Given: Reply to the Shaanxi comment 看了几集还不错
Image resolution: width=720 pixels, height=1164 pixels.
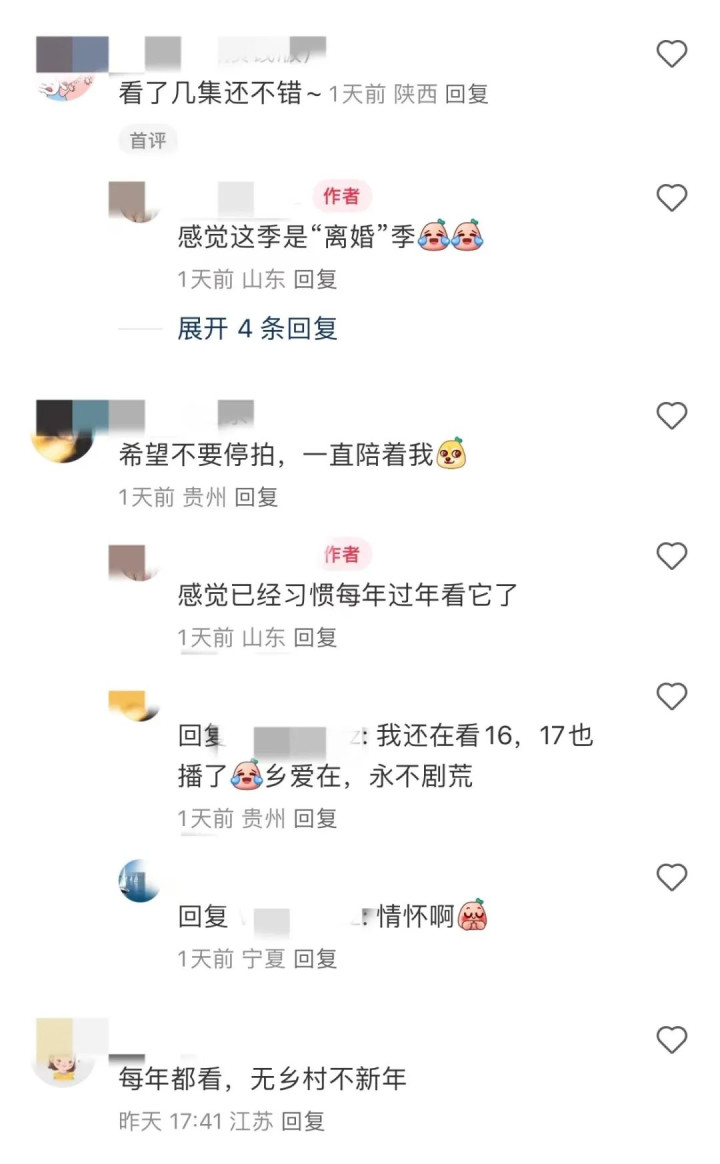Looking at the screenshot, I should [x=467, y=94].
